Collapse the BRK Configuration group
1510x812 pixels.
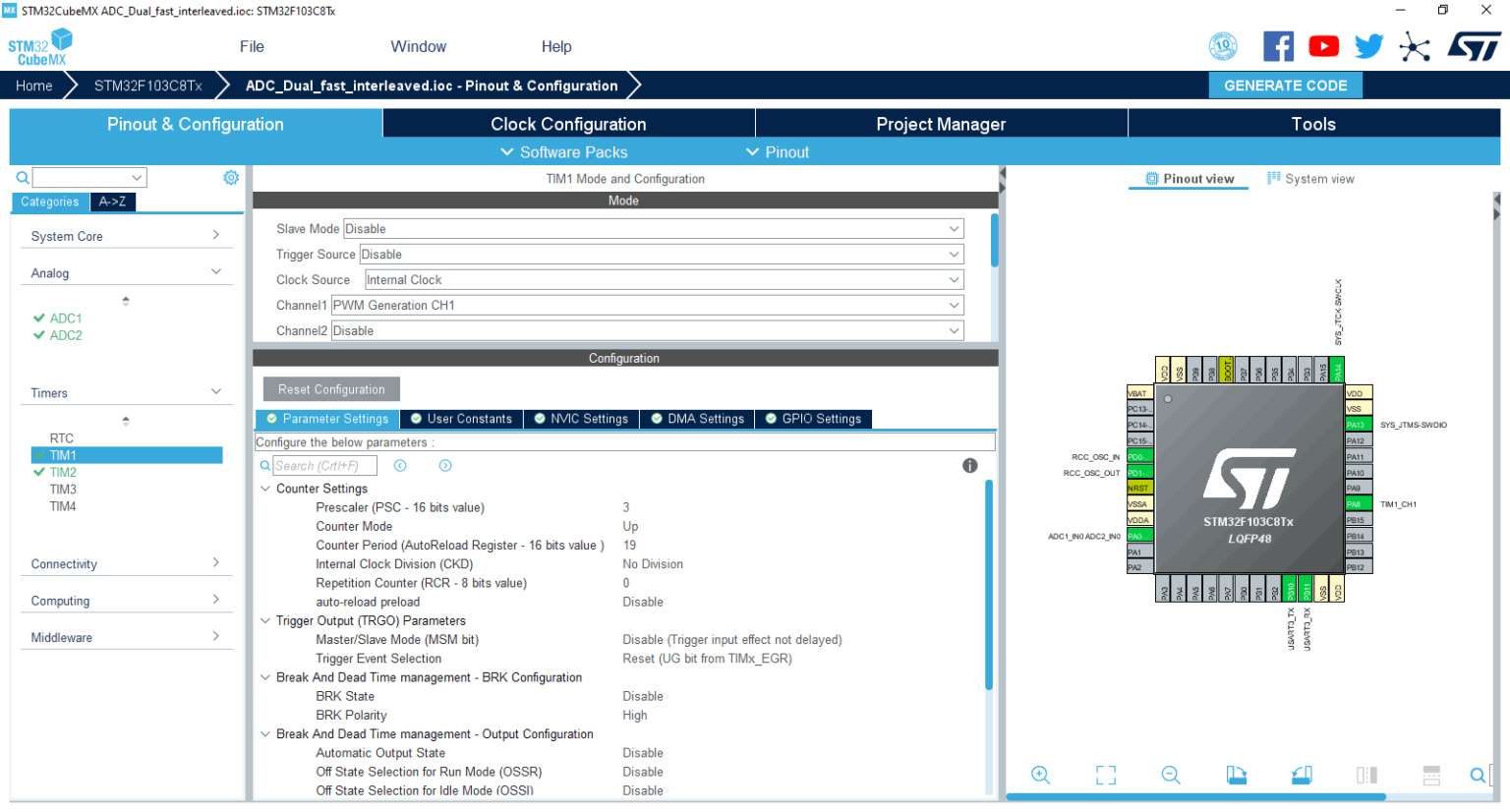click(265, 677)
